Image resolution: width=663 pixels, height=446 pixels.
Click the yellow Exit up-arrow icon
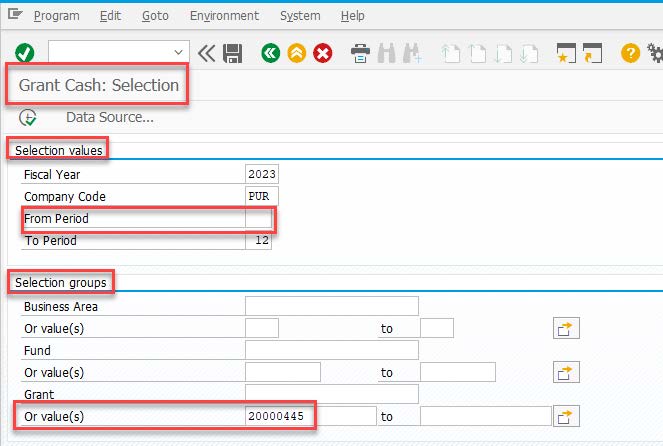[x=297, y=53]
